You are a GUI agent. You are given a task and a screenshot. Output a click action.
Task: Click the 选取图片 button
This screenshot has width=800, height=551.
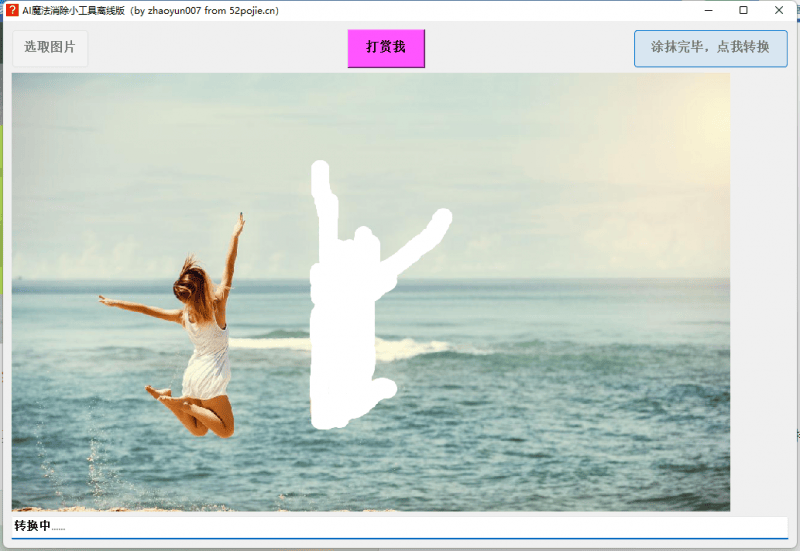[x=50, y=48]
